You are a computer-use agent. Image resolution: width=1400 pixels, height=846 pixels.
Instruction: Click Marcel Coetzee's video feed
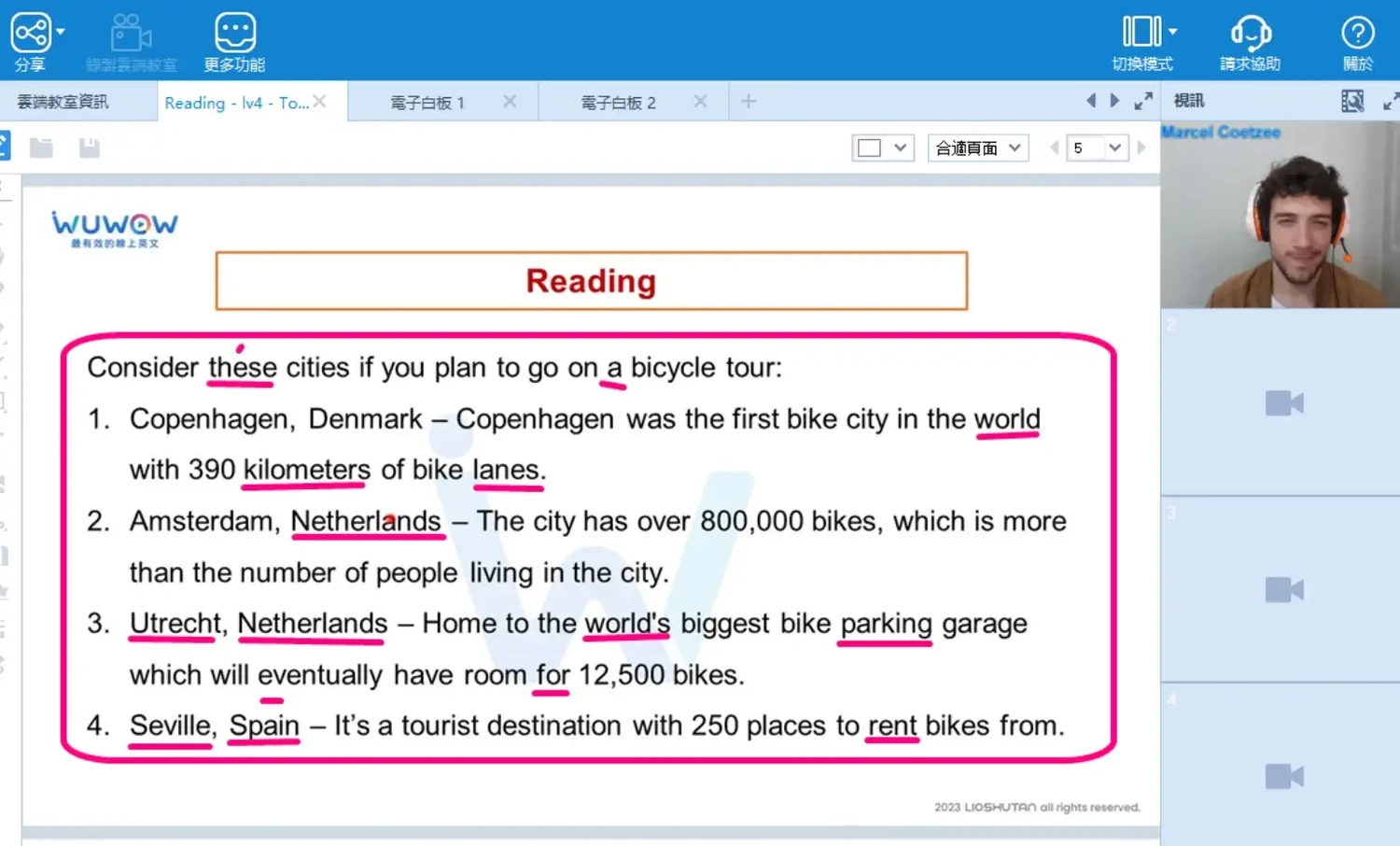(1280, 215)
